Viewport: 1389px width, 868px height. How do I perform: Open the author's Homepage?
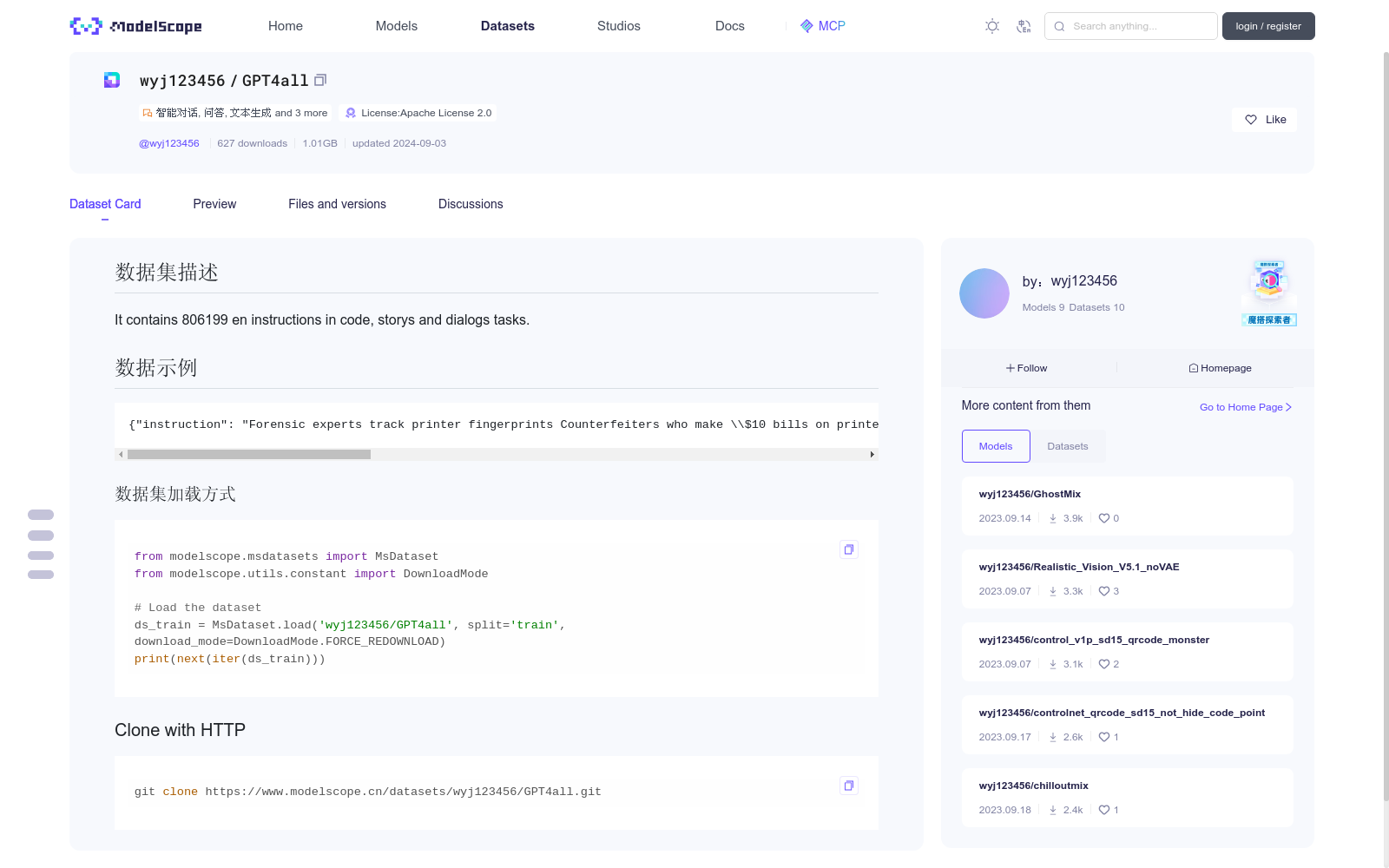pyautogui.click(x=1220, y=368)
